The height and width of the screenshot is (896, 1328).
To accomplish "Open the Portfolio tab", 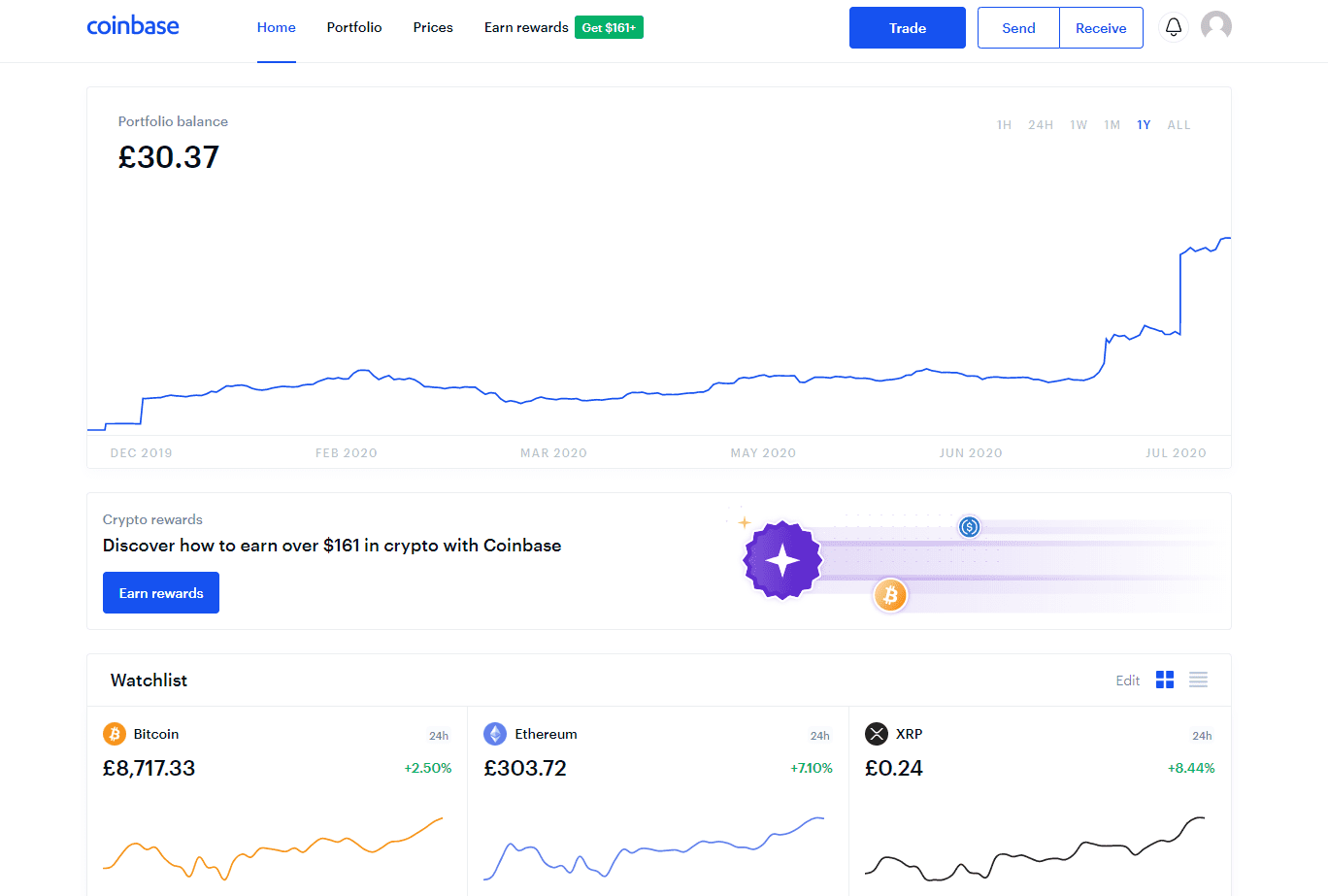I will (x=354, y=27).
